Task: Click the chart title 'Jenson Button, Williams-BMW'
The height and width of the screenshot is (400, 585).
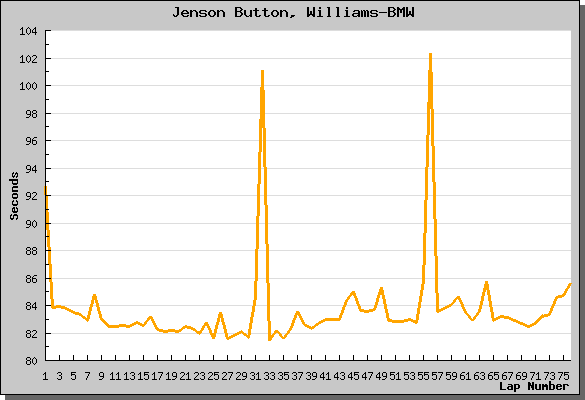Action: point(293,13)
